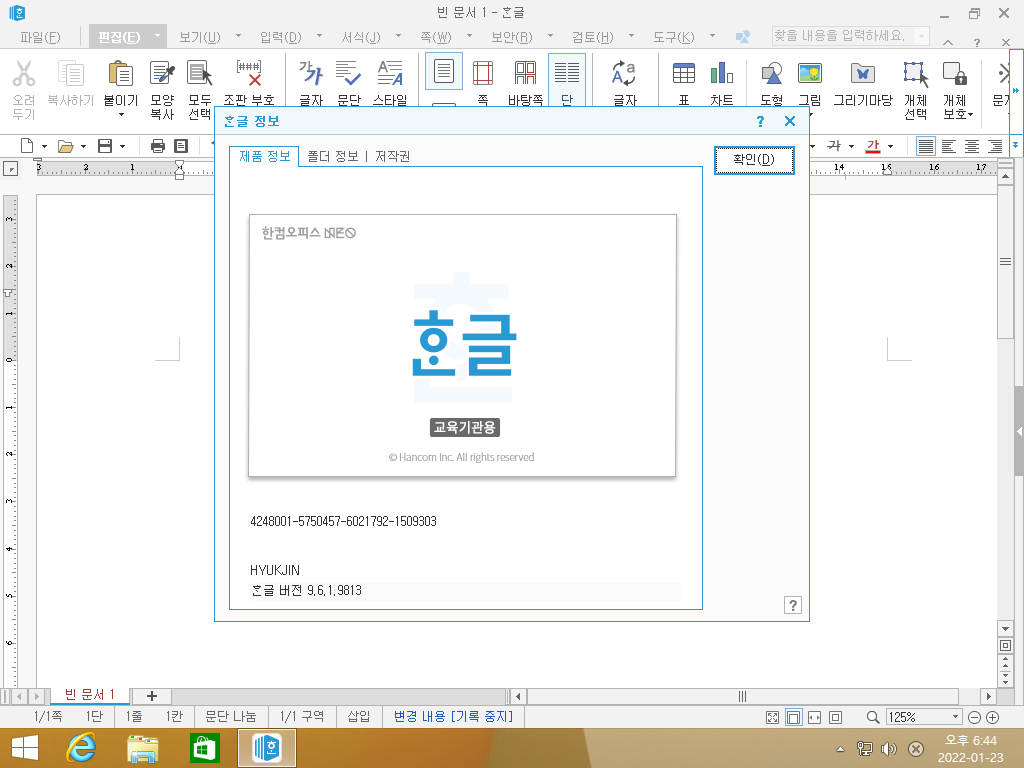This screenshot has width=1024, height=768.
Task: Click the Print icon in toolbar
Action: pyautogui.click(x=158, y=146)
